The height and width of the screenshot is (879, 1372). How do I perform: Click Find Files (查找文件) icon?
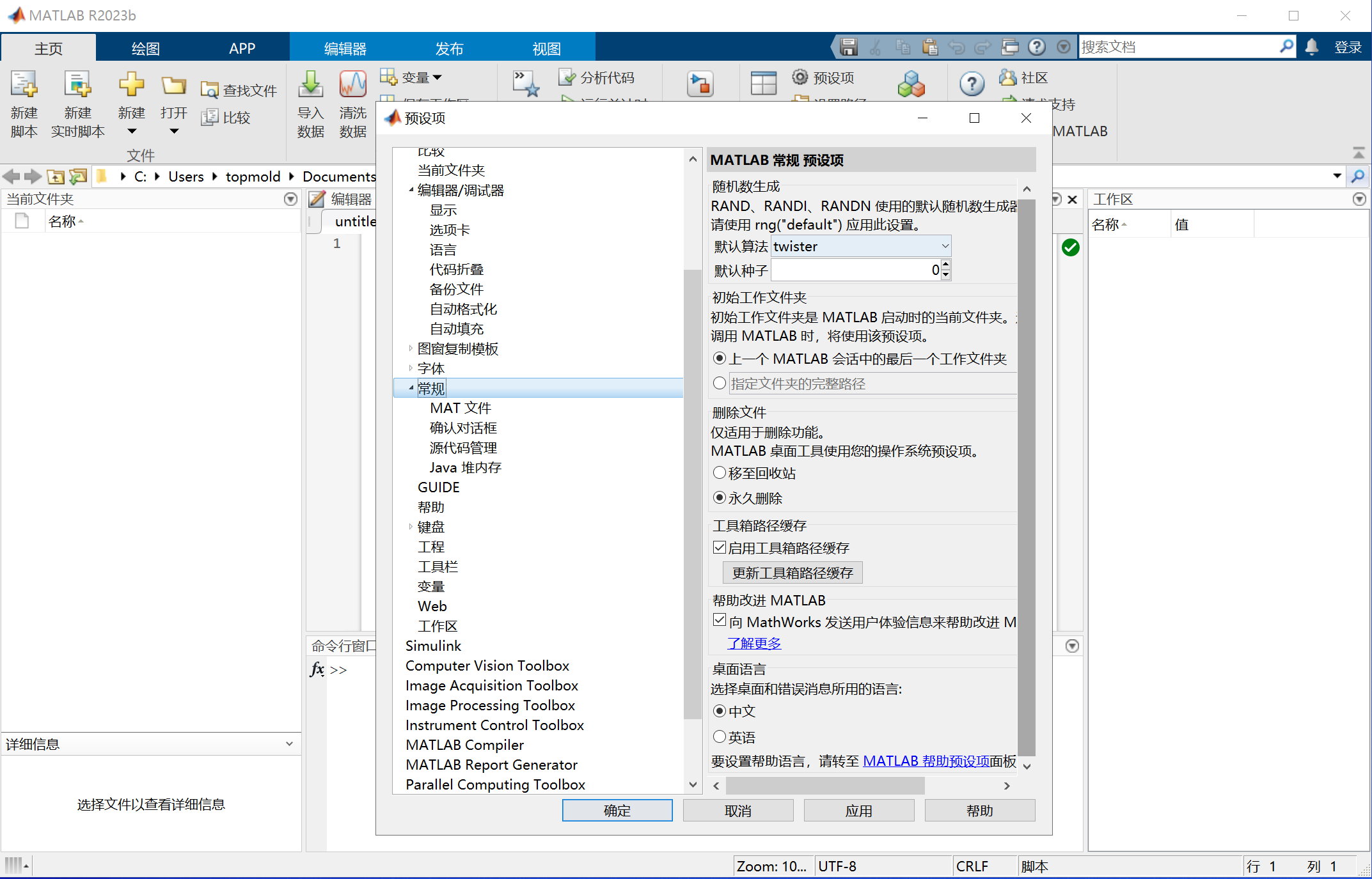click(x=209, y=90)
